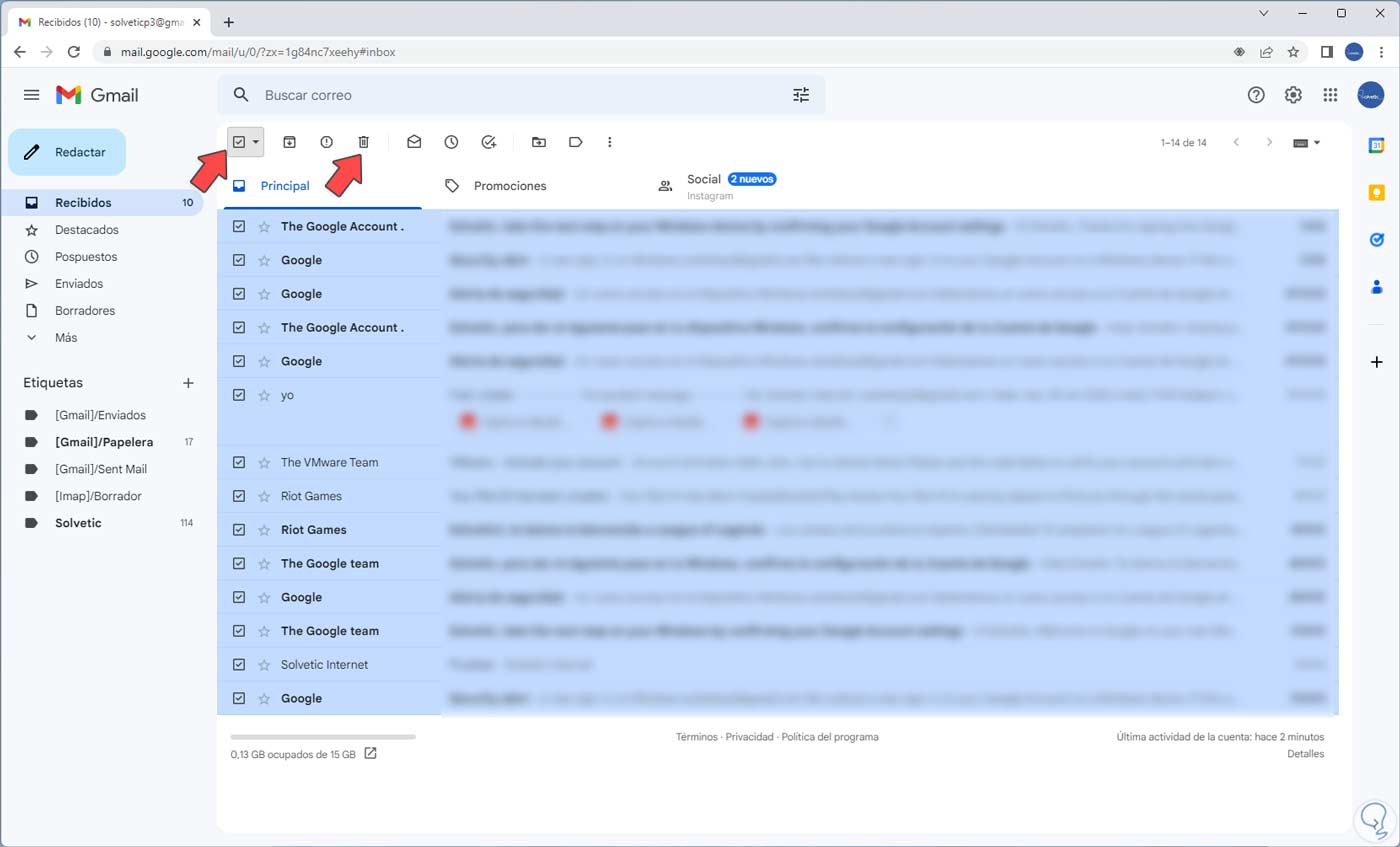The width and height of the screenshot is (1400, 847).
Task: Open the Gmail main menu hamburger
Action: click(x=32, y=95)
